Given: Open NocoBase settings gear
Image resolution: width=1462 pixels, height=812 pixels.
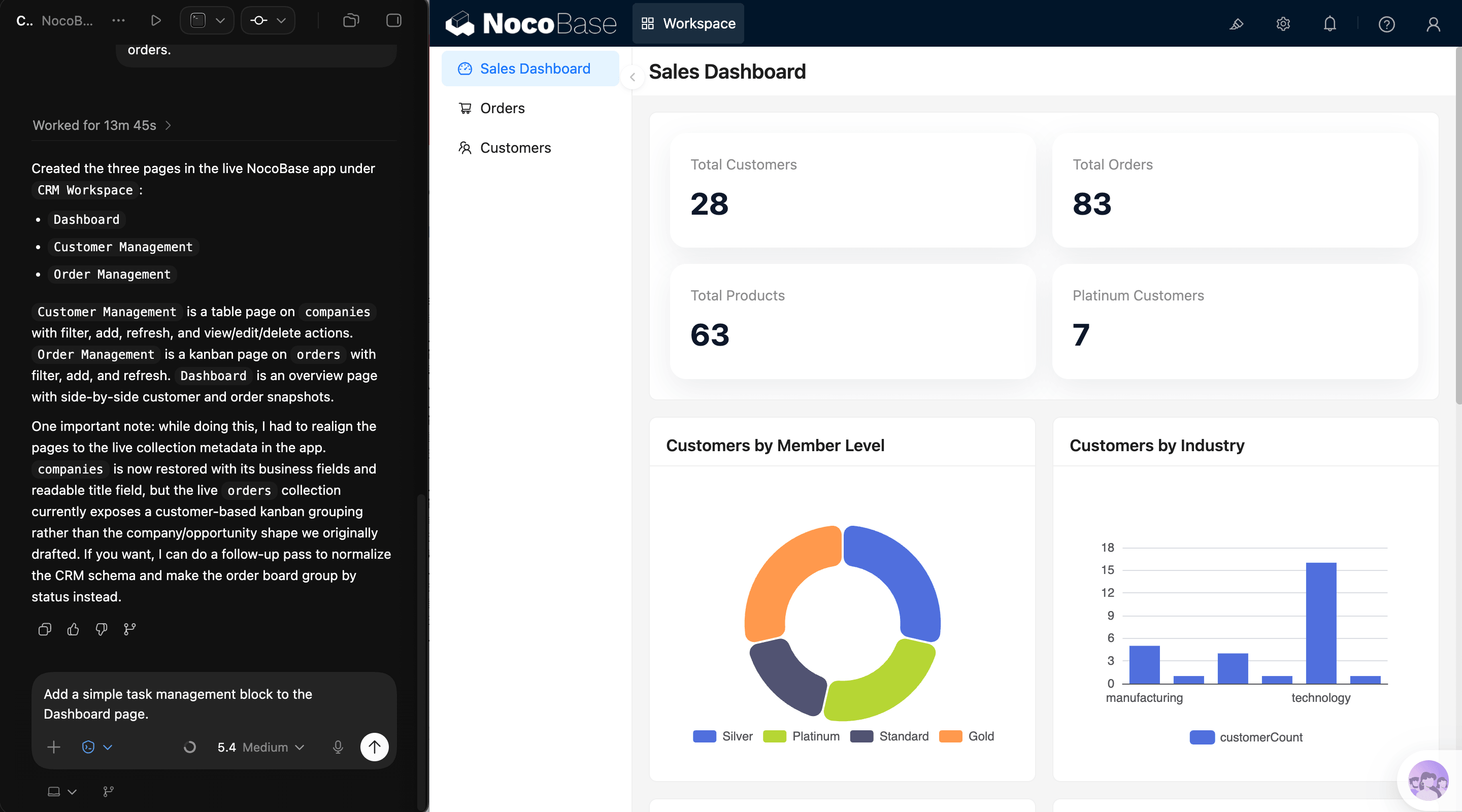Looking at the screenshot, I should point(1283,24).
